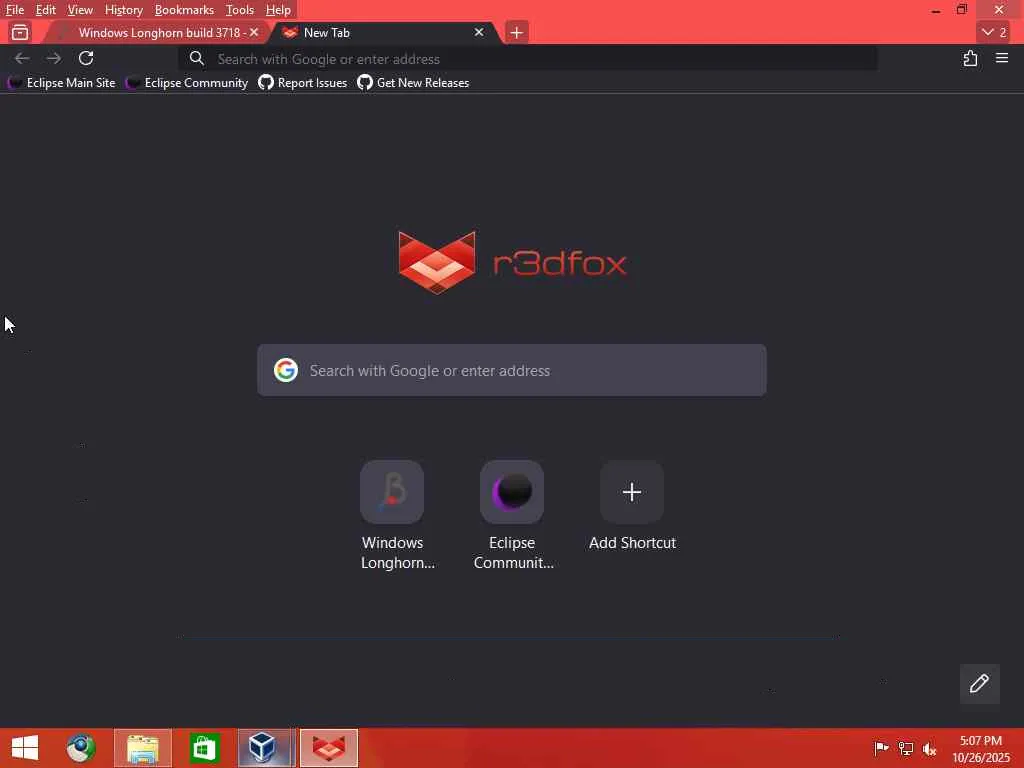Image resolution: width=1024 pixels, height=768 pixels.
Task: Open the File menu
Action: pyautogui.click(x=14, y=10)
